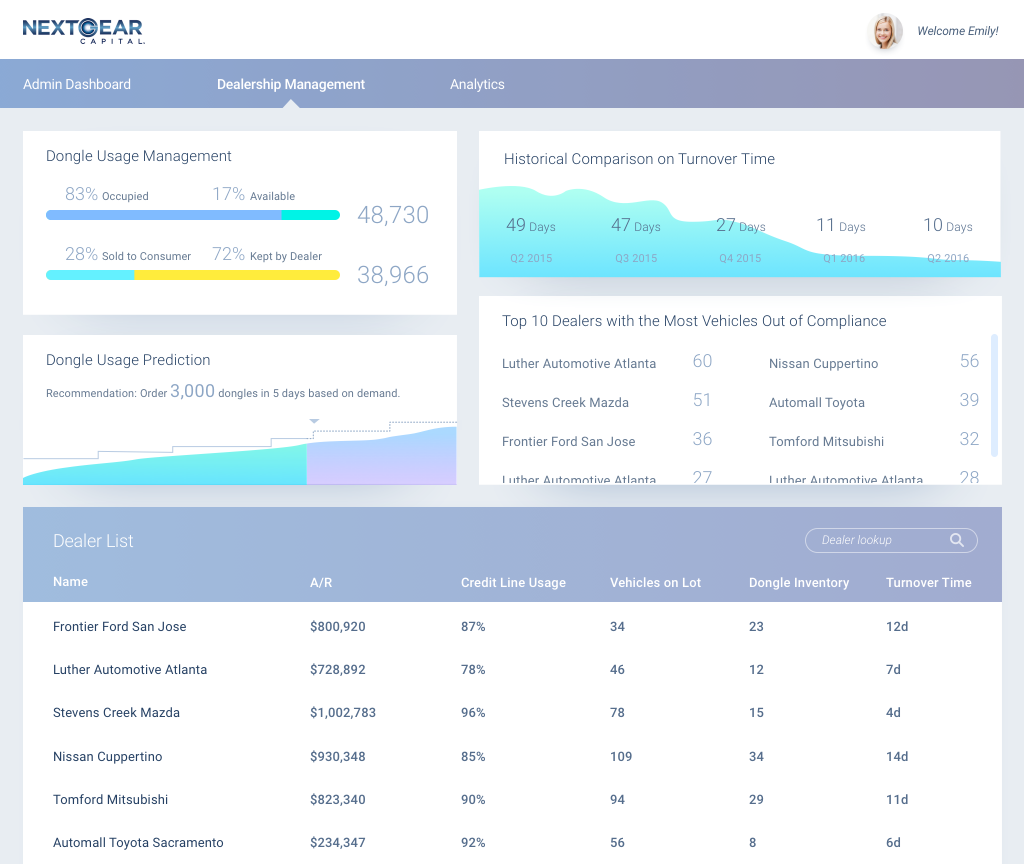Viewport: 1024px width, 864px height.
Task: Click Historical Comparison on Turnover Time heading
Action: [639, 159]
